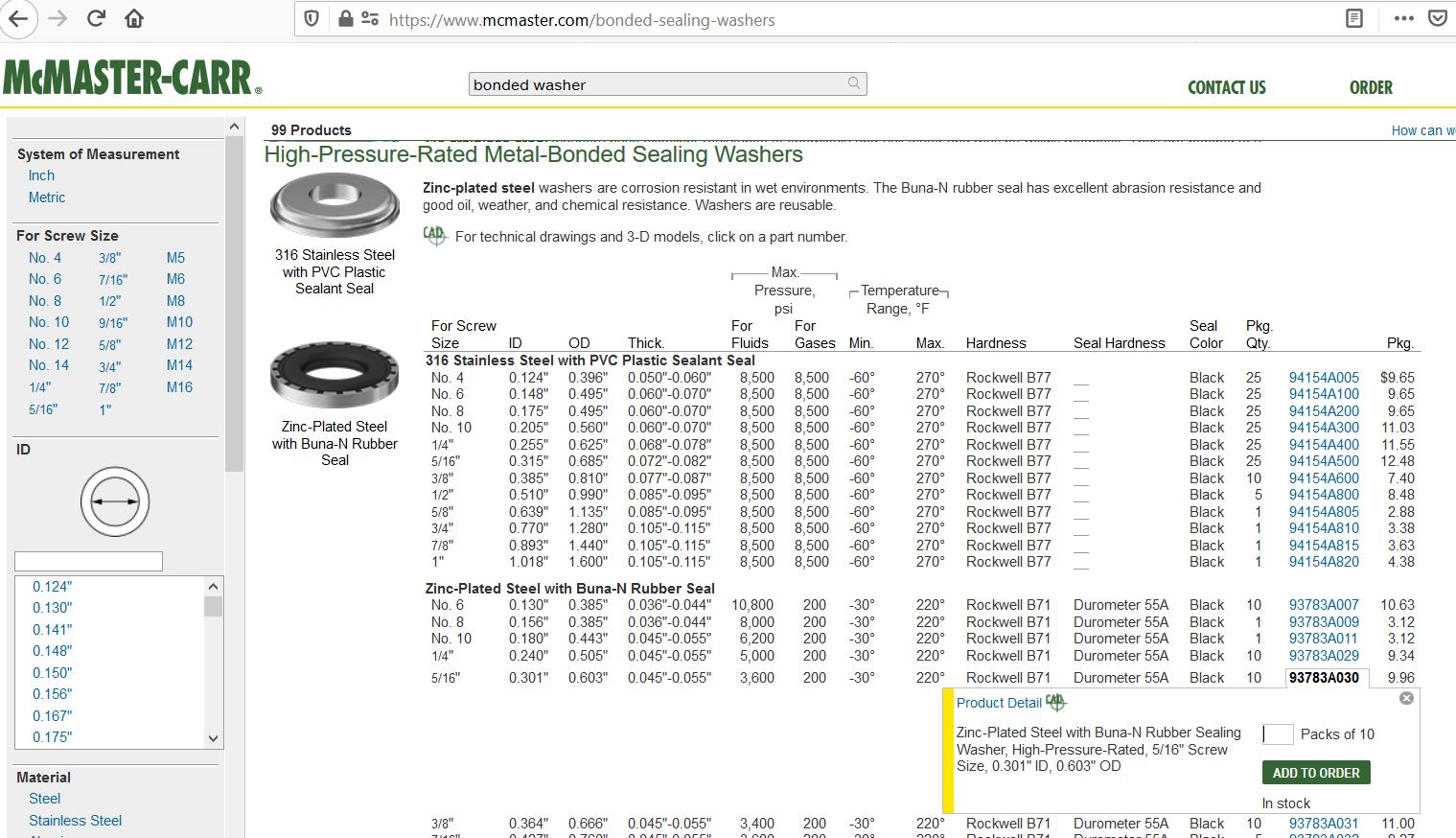Click the CAD icon beside technical drawings note
Screen dimensions: 1456x838
click(435, 235)
